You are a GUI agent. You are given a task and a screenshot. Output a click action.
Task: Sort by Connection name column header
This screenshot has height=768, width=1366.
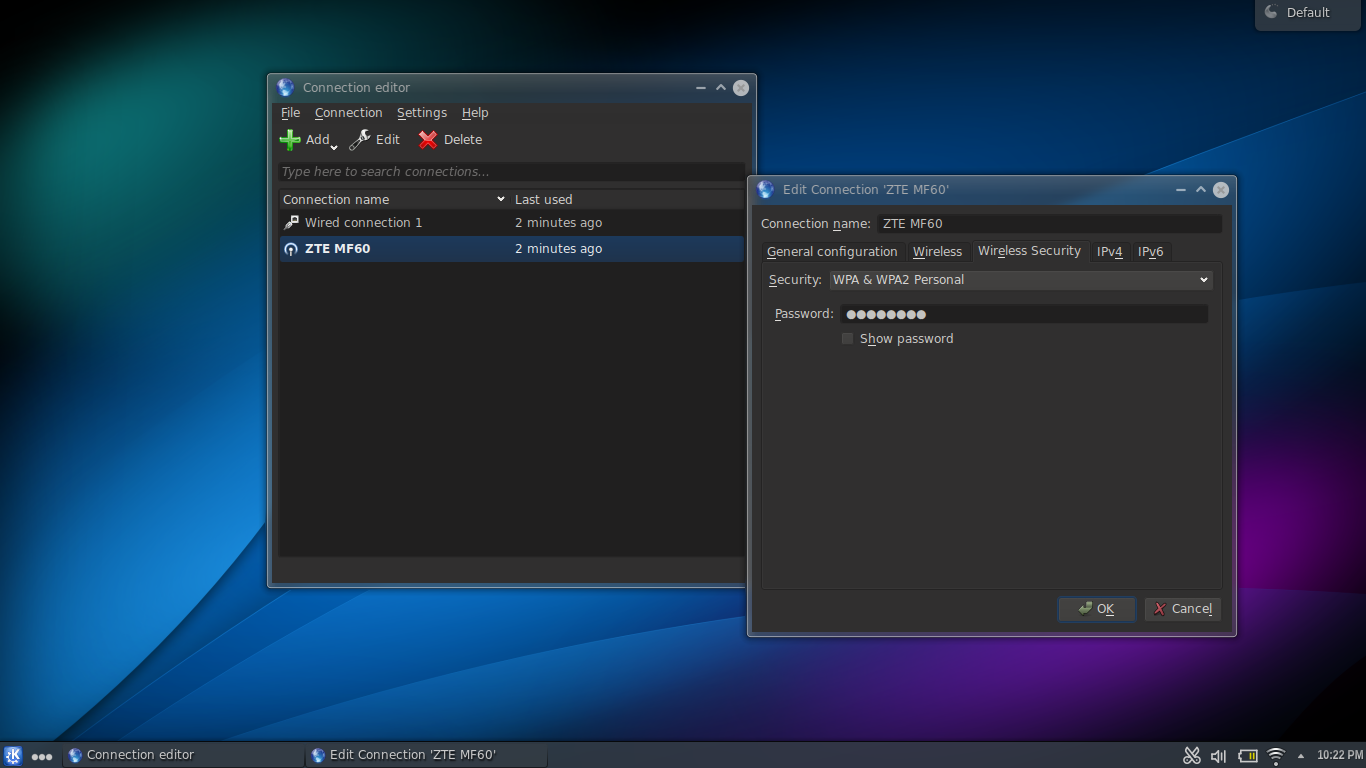click(x=394, y=199)
